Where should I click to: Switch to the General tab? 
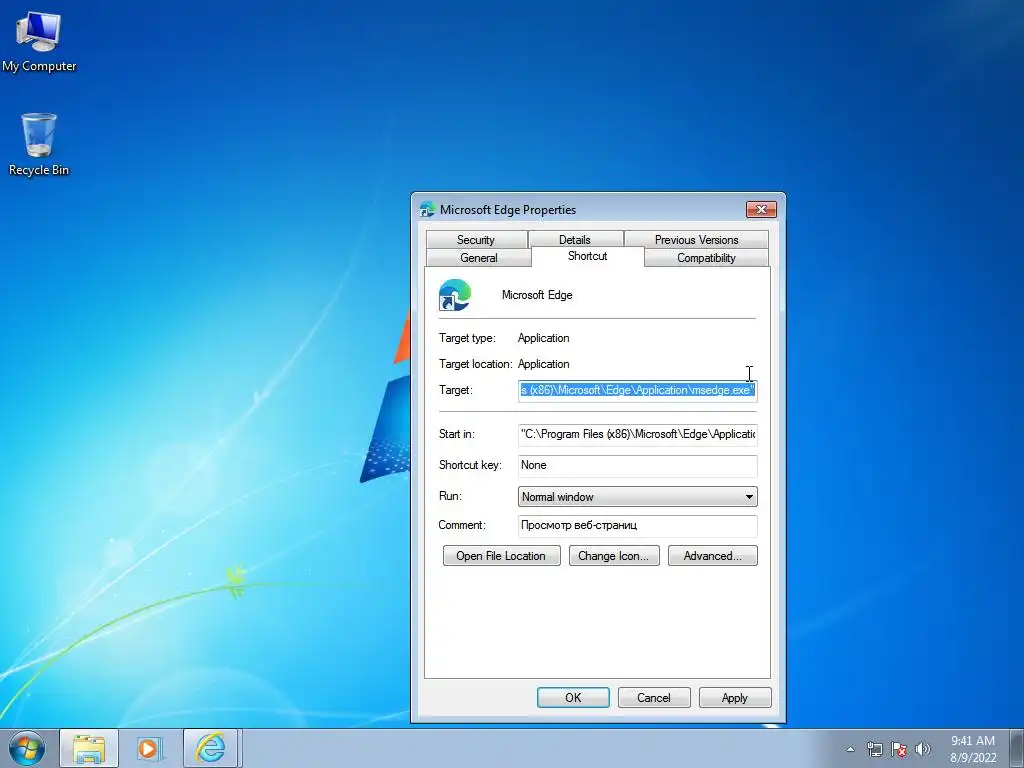tap(479, 258)
